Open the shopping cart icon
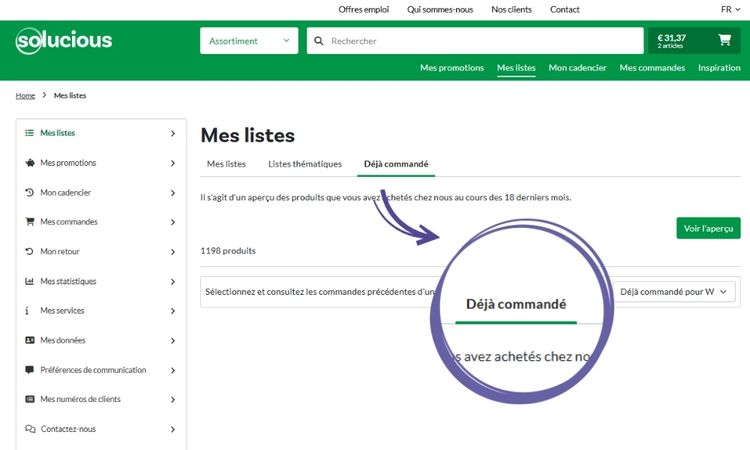The image size is (750, 450). click(x=724, y=41)
